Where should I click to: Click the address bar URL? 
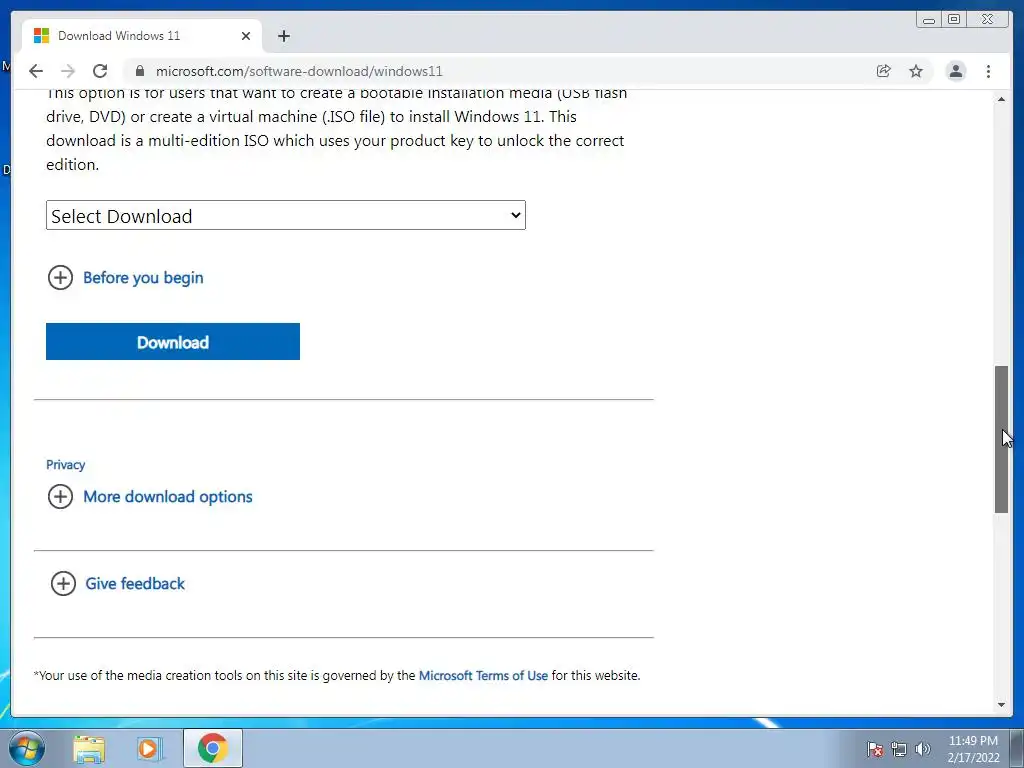tap(299, 71)
